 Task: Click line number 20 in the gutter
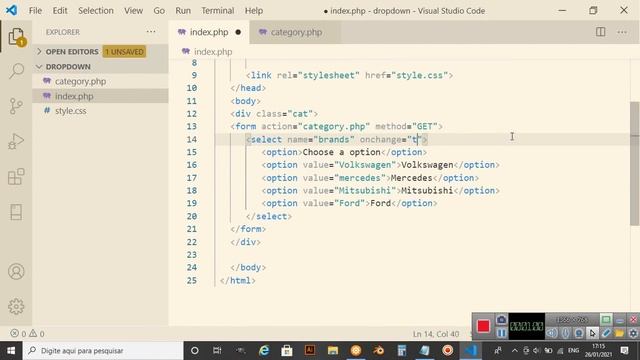(x=192, y=216)
